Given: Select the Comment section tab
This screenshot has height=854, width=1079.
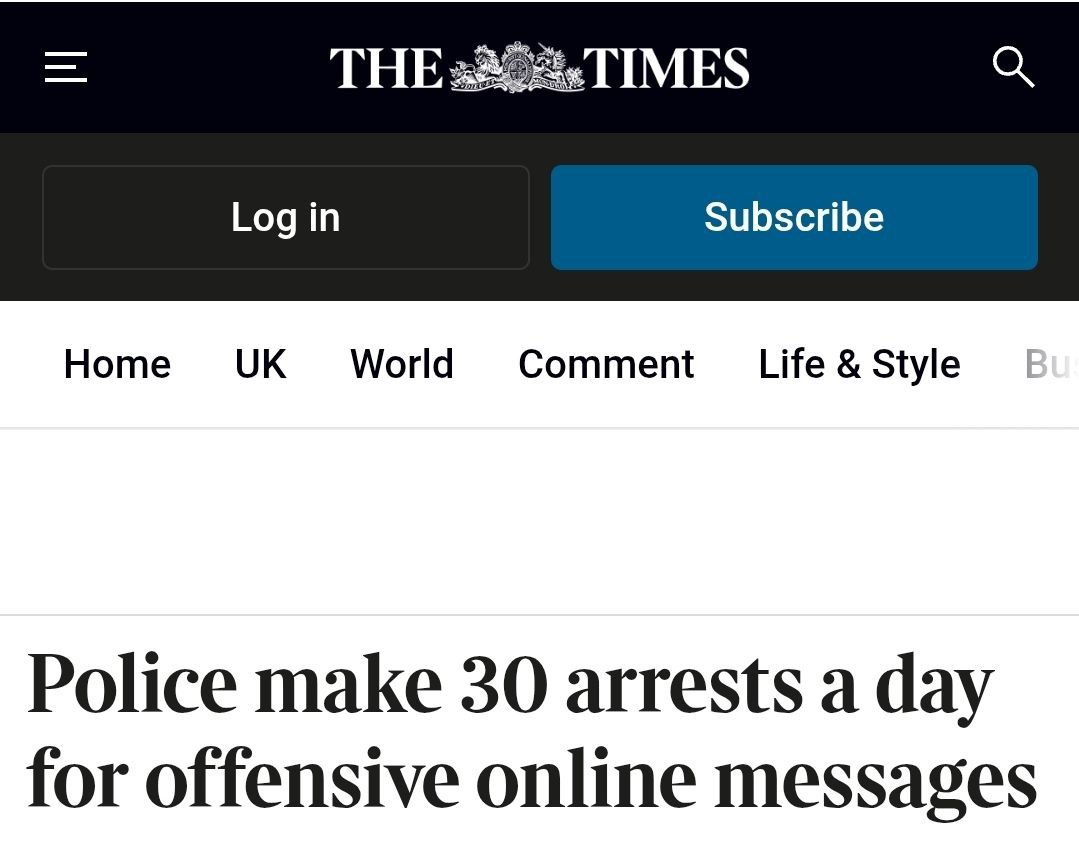Looking at the screenshot, I should pos(606,364).
